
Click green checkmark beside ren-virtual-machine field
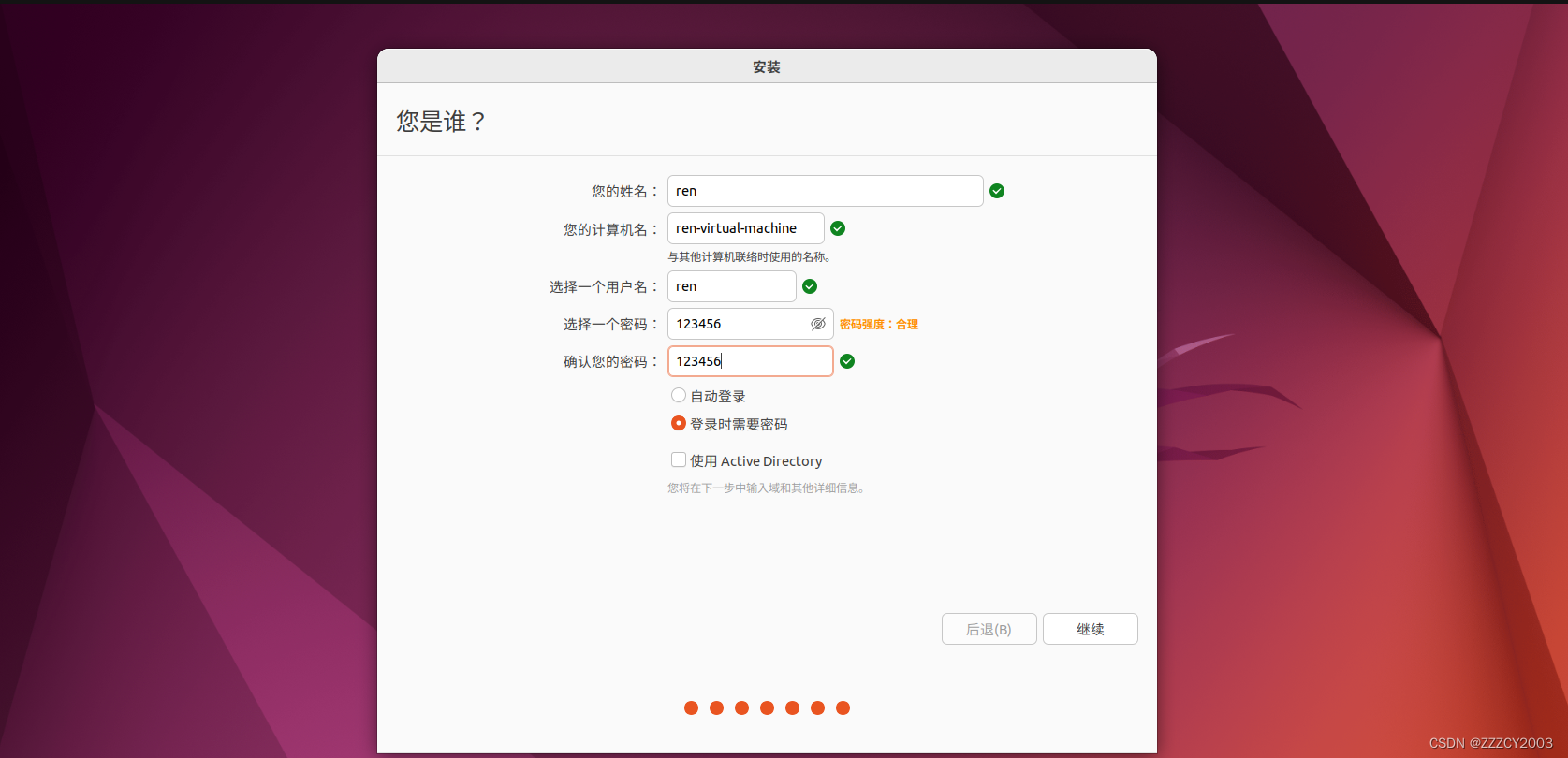click(x=838, y=228)
